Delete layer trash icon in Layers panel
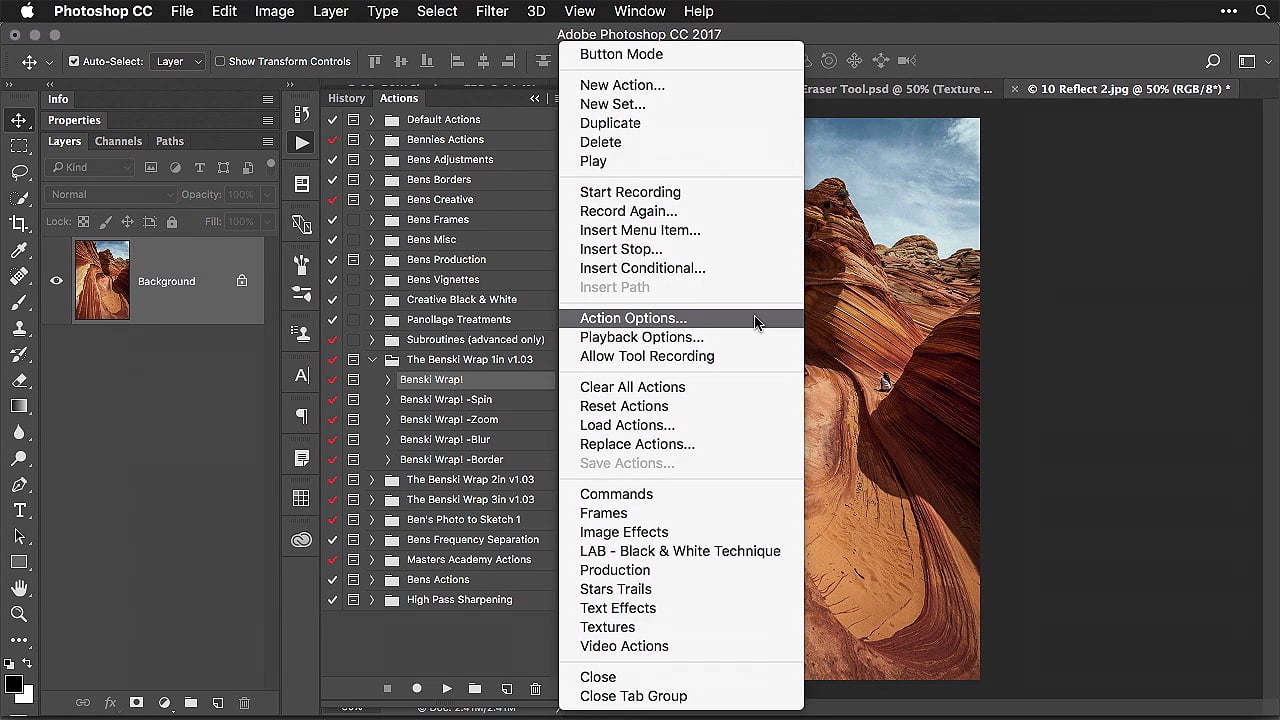This screenshot has height=720, width=1280. point(244,703)
